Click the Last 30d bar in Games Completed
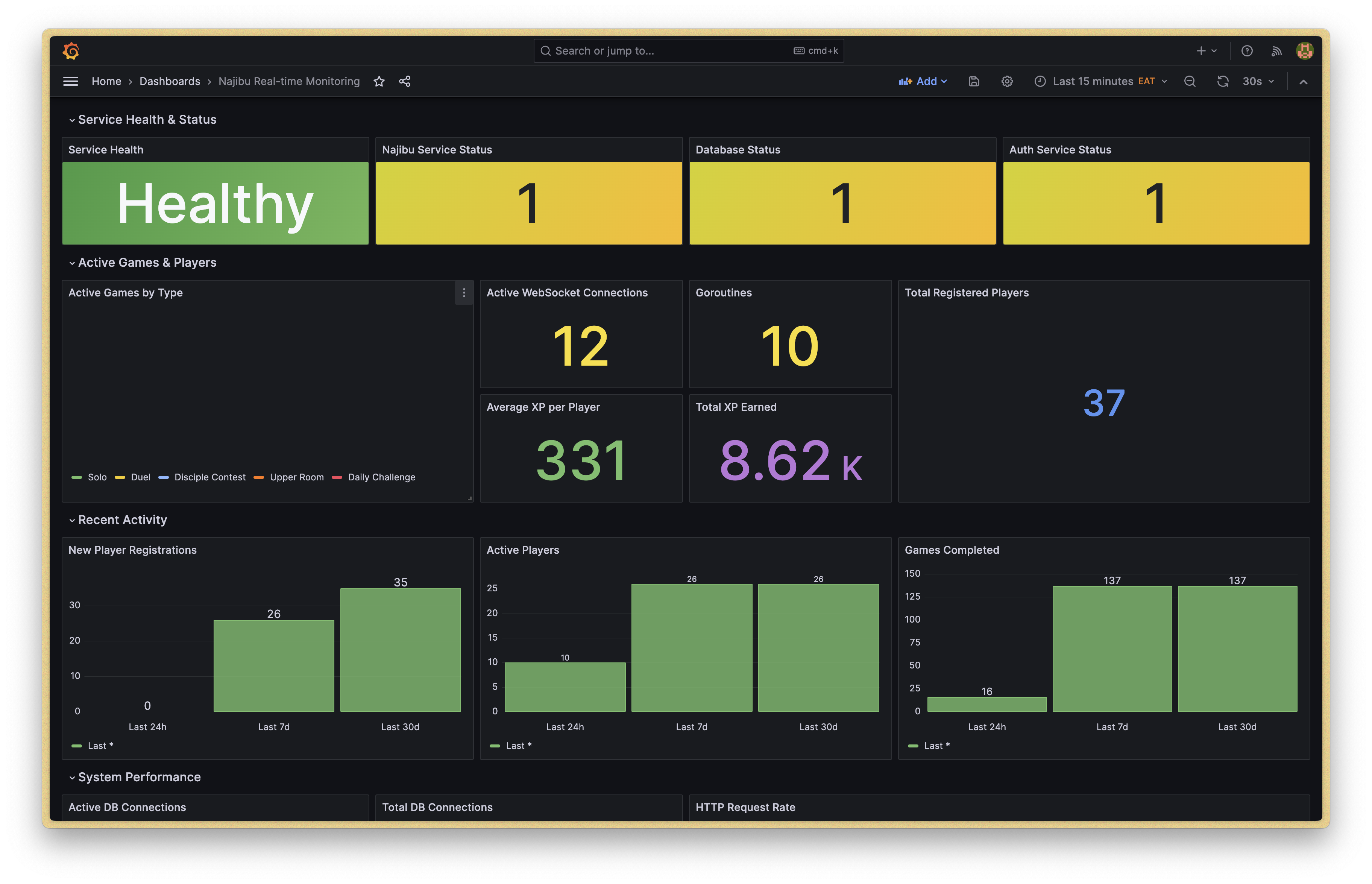This screenshot has height=884, width=1372. pos(1237,649)
